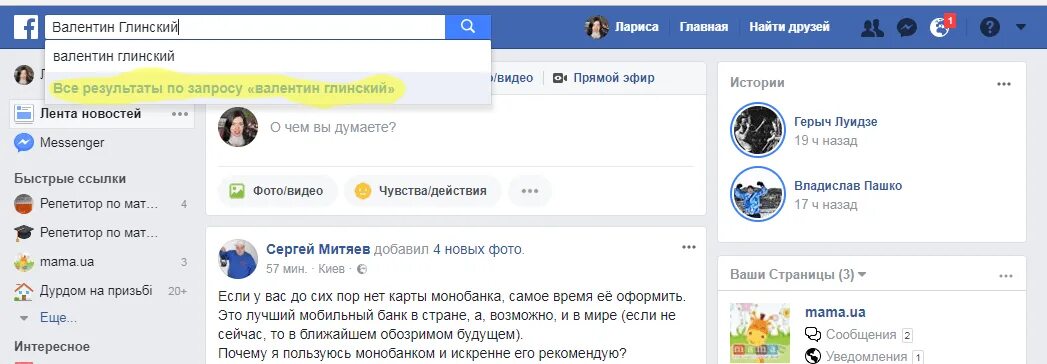1047x364 pixels.
Task: Click the Прямой эфир camera icon
Action: (560, 78)
